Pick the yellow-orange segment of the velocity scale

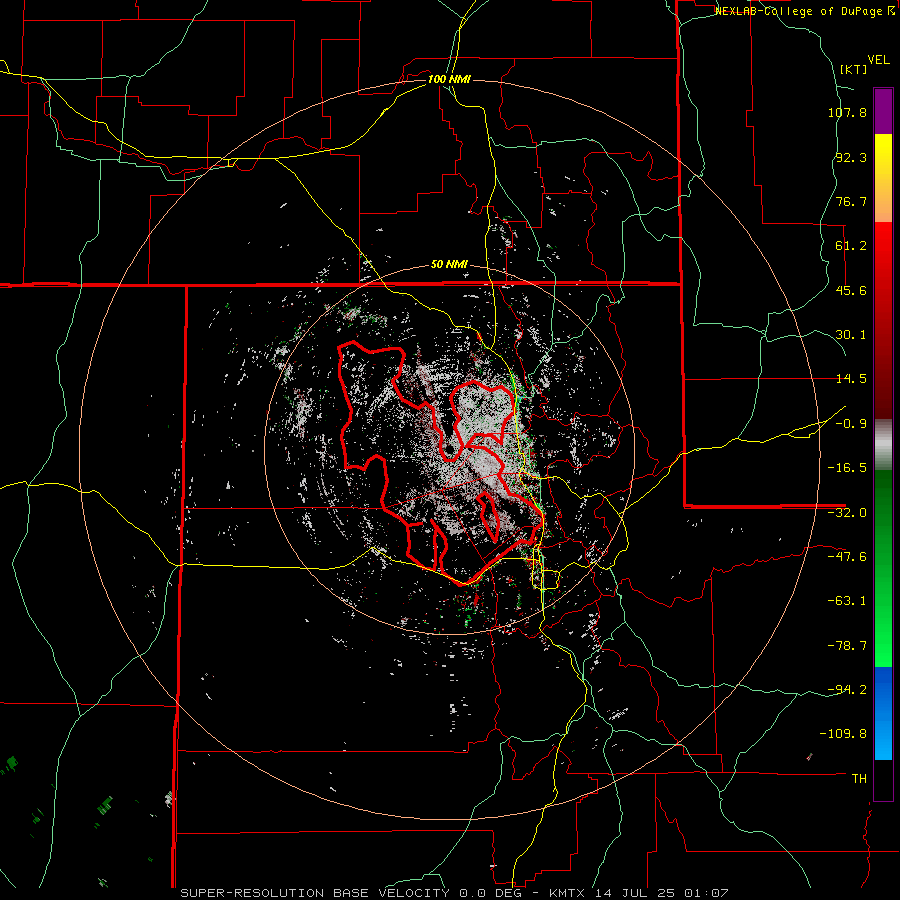[883, 178]
